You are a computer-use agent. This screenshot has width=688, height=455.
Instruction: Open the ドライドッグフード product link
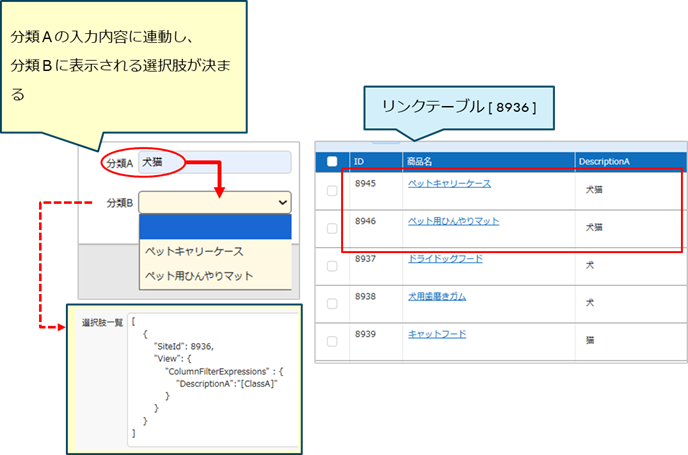[445, 258]
